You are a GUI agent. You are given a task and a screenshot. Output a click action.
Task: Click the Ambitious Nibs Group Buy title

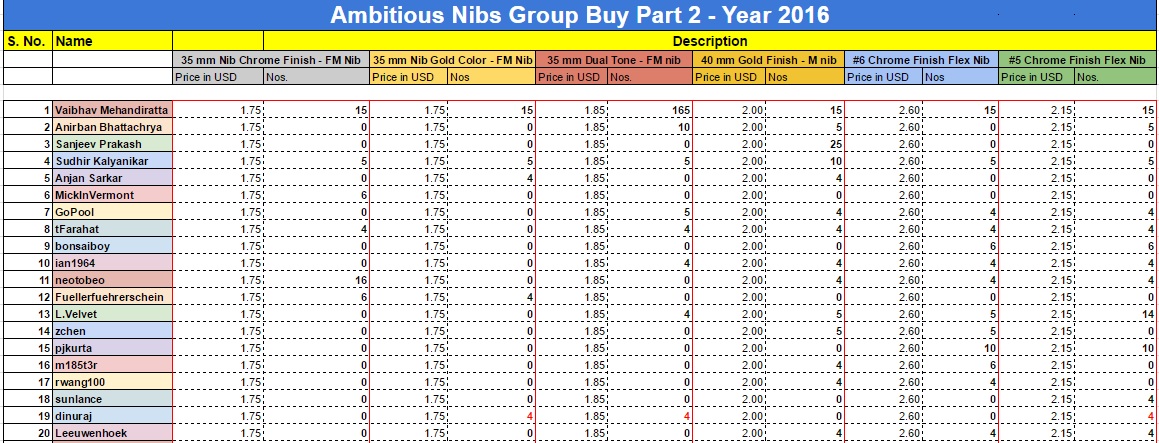coord(579,16)
